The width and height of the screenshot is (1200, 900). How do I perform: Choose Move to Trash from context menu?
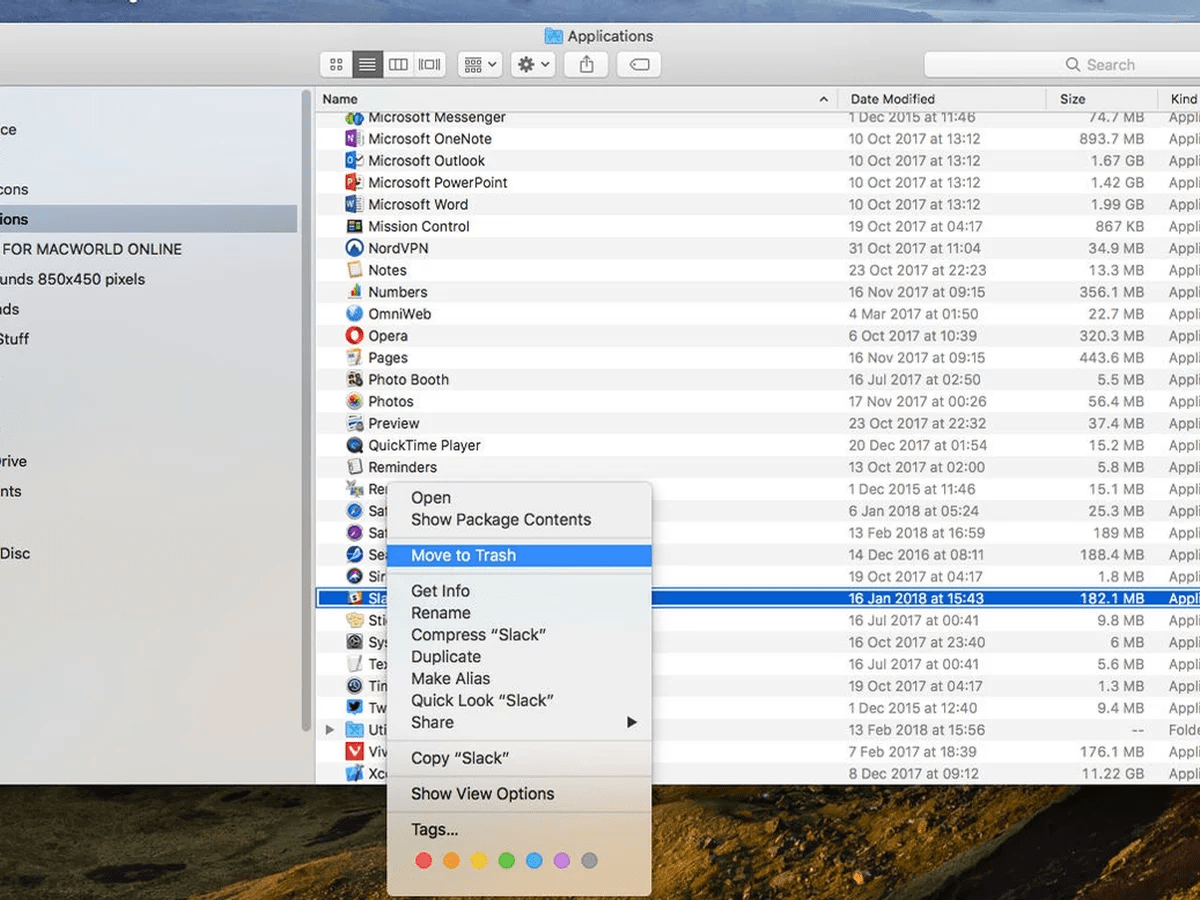pyautogui.click(x=464, y=555)
